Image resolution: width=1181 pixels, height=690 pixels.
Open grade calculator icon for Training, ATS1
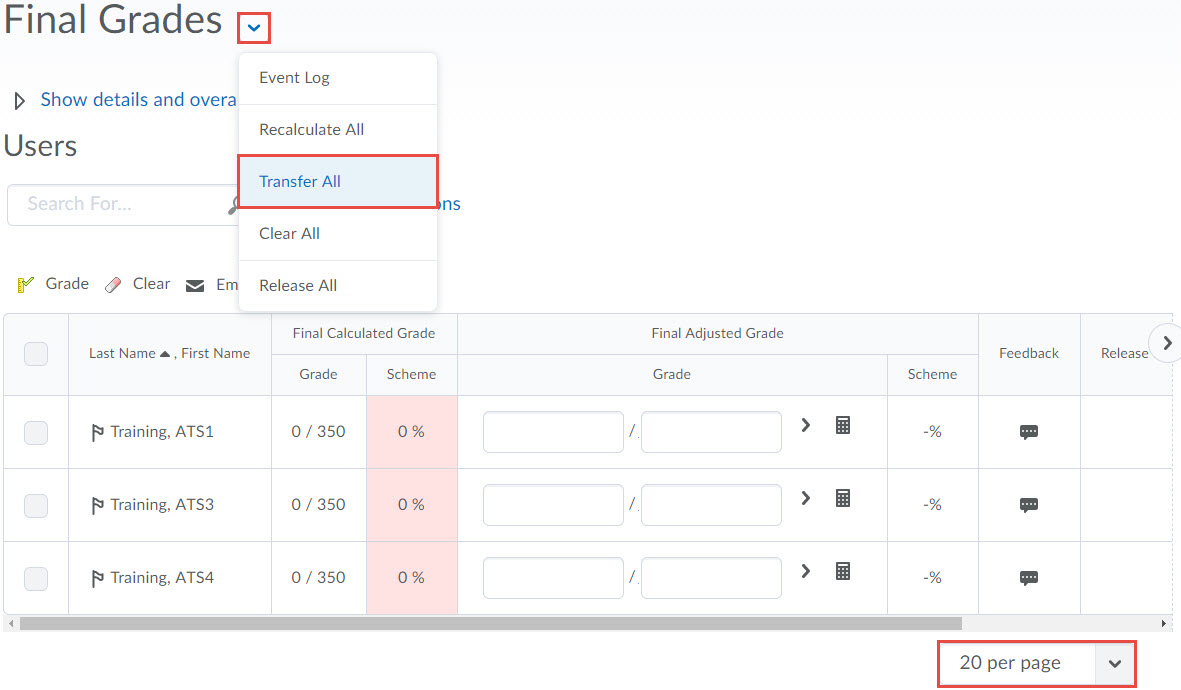[843, 426]
